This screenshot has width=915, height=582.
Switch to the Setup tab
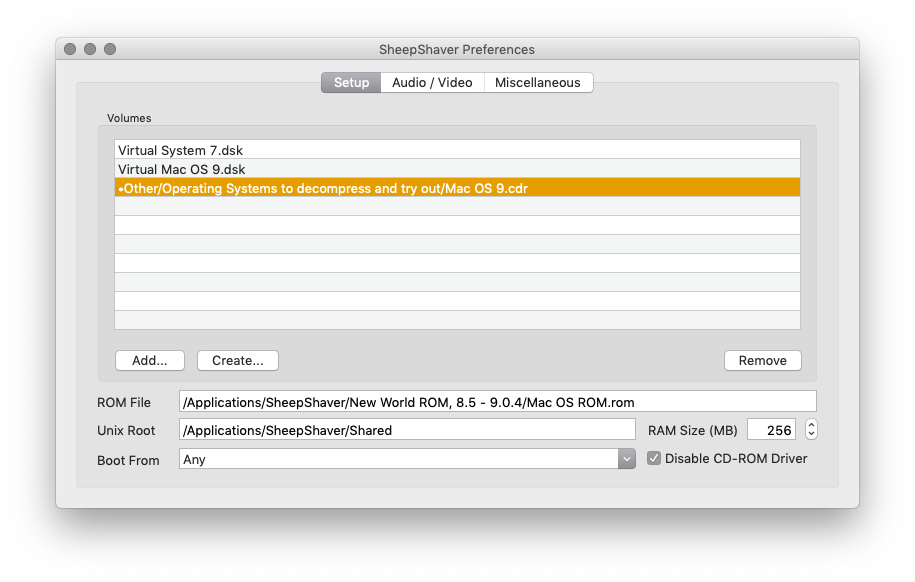point(351,82)
